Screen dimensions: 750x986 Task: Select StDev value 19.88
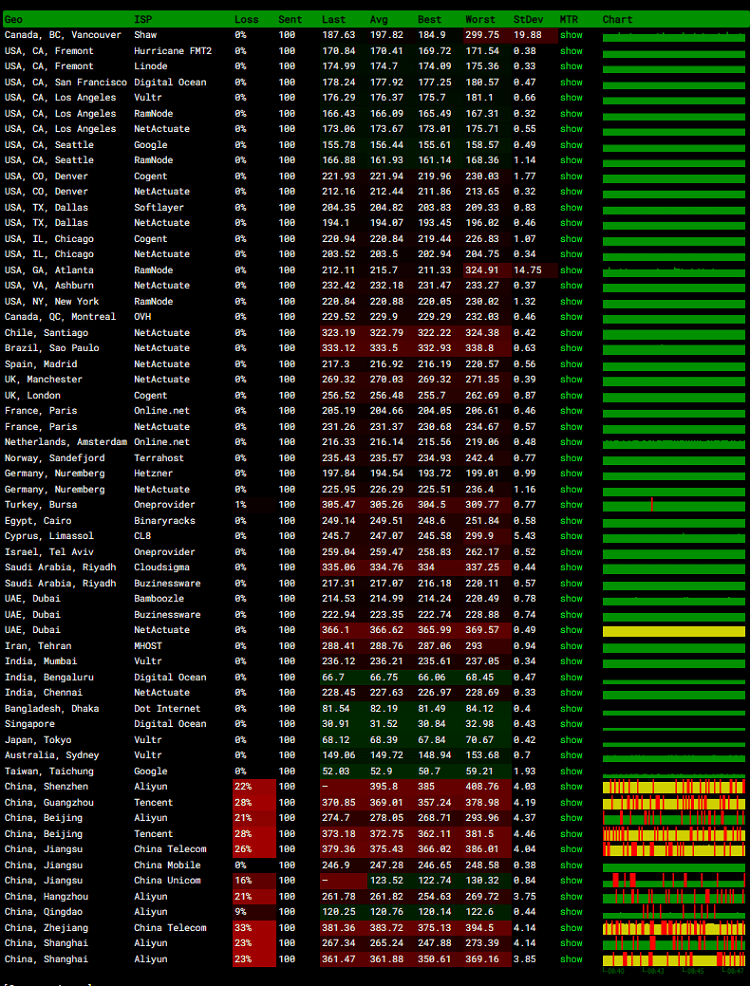(535, 35)
